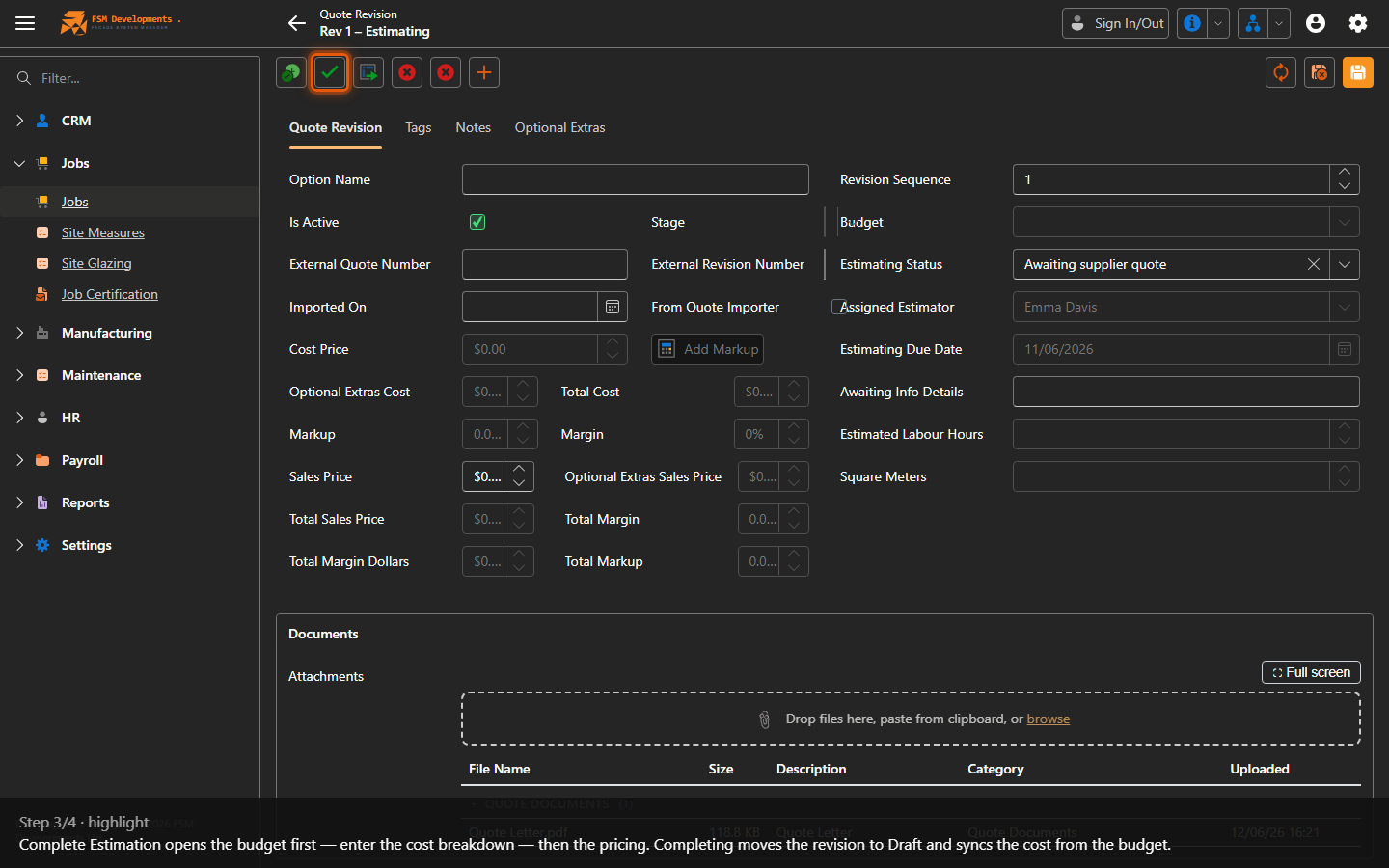Sort by the File Name column header
This screenshot has height=868, width=1389.
pos(500,769)
